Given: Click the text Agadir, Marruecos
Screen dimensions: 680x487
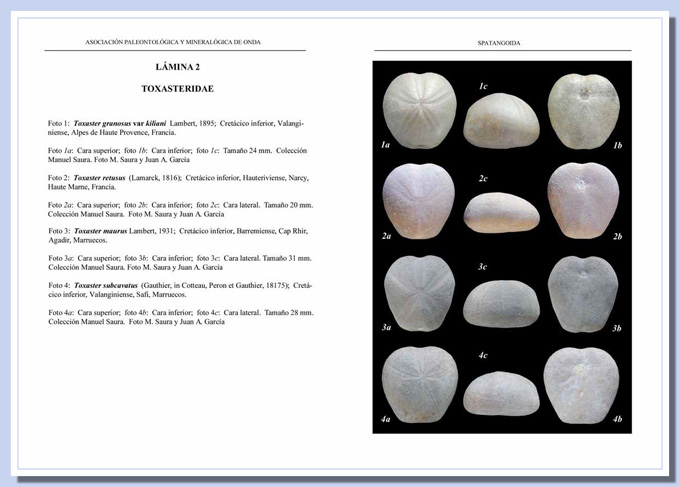Looking at the screenshot, I should point(78,240).
